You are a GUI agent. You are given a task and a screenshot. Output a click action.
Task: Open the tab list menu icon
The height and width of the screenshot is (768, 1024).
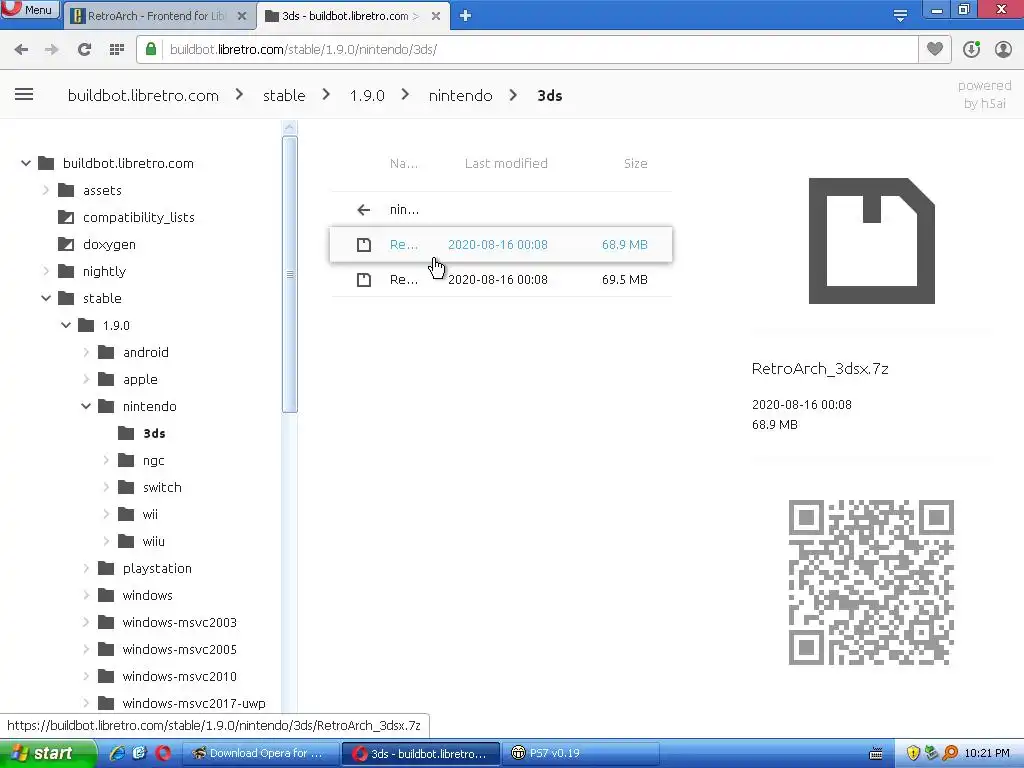click(900, 15)
